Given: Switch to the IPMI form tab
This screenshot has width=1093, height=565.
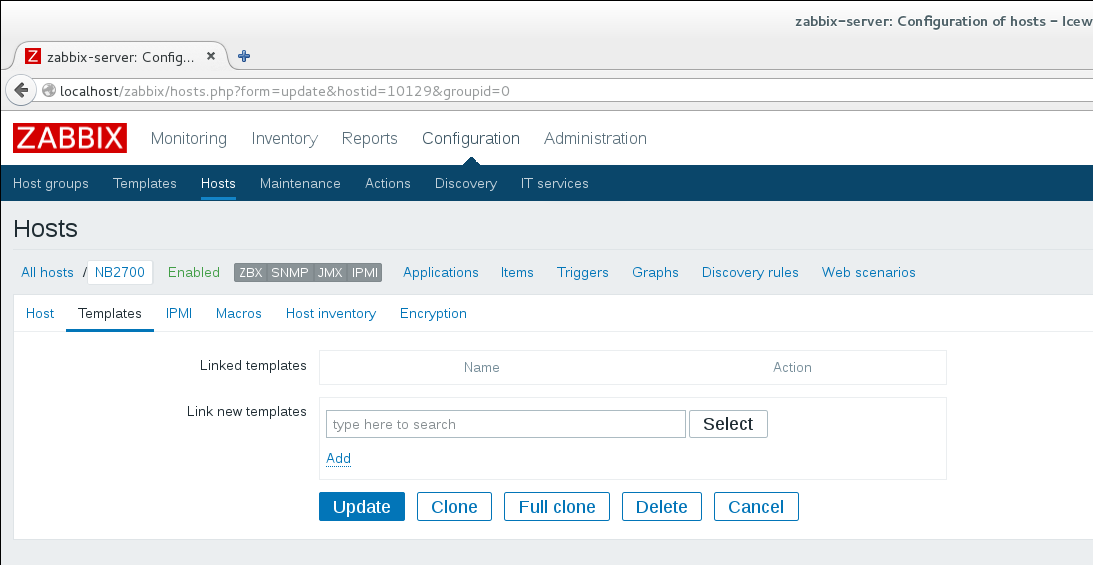Looking at the screenshot, I should tap(179, 314).
